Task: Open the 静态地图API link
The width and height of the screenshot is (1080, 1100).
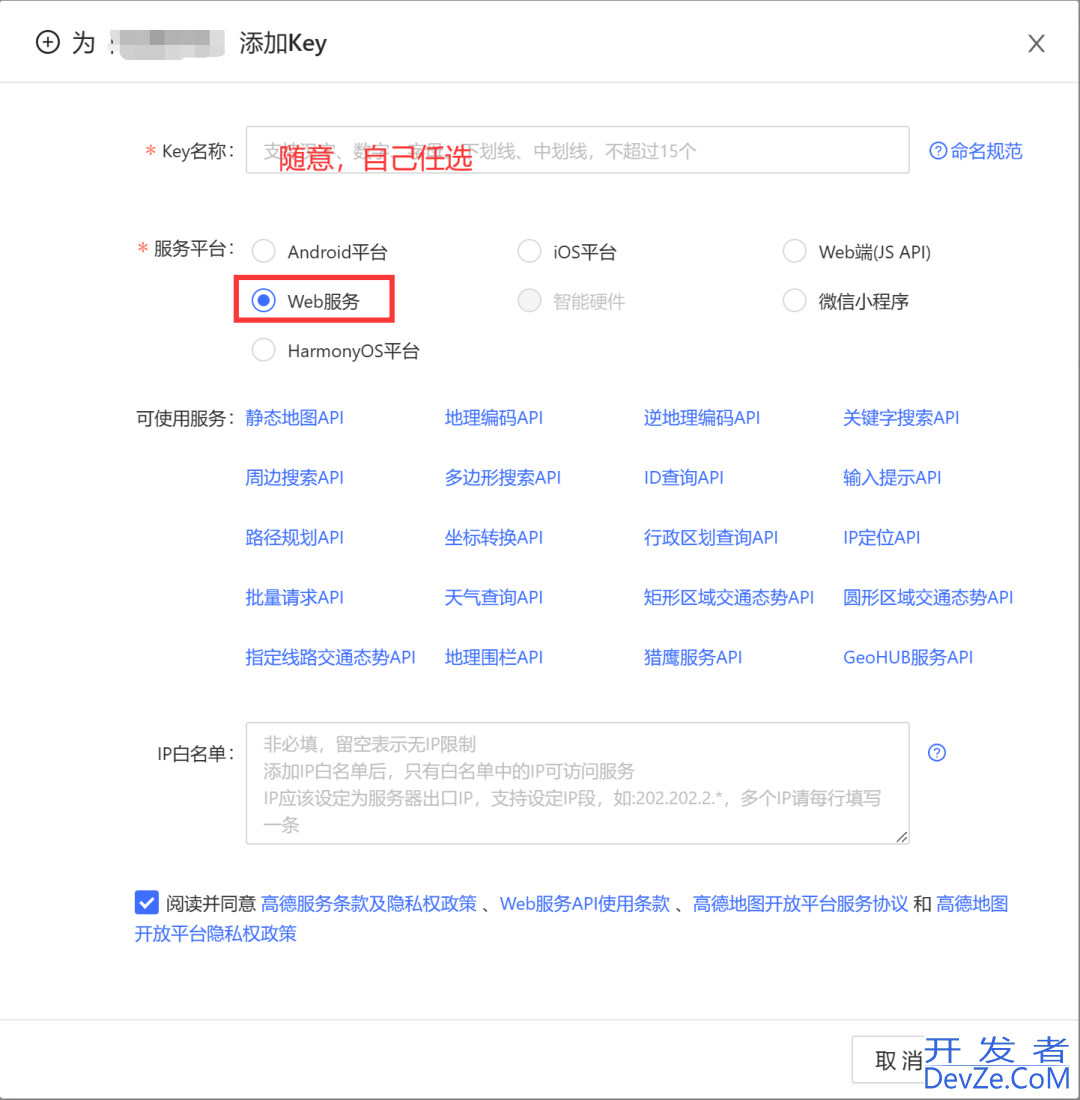Action: [x=295, y=418]
